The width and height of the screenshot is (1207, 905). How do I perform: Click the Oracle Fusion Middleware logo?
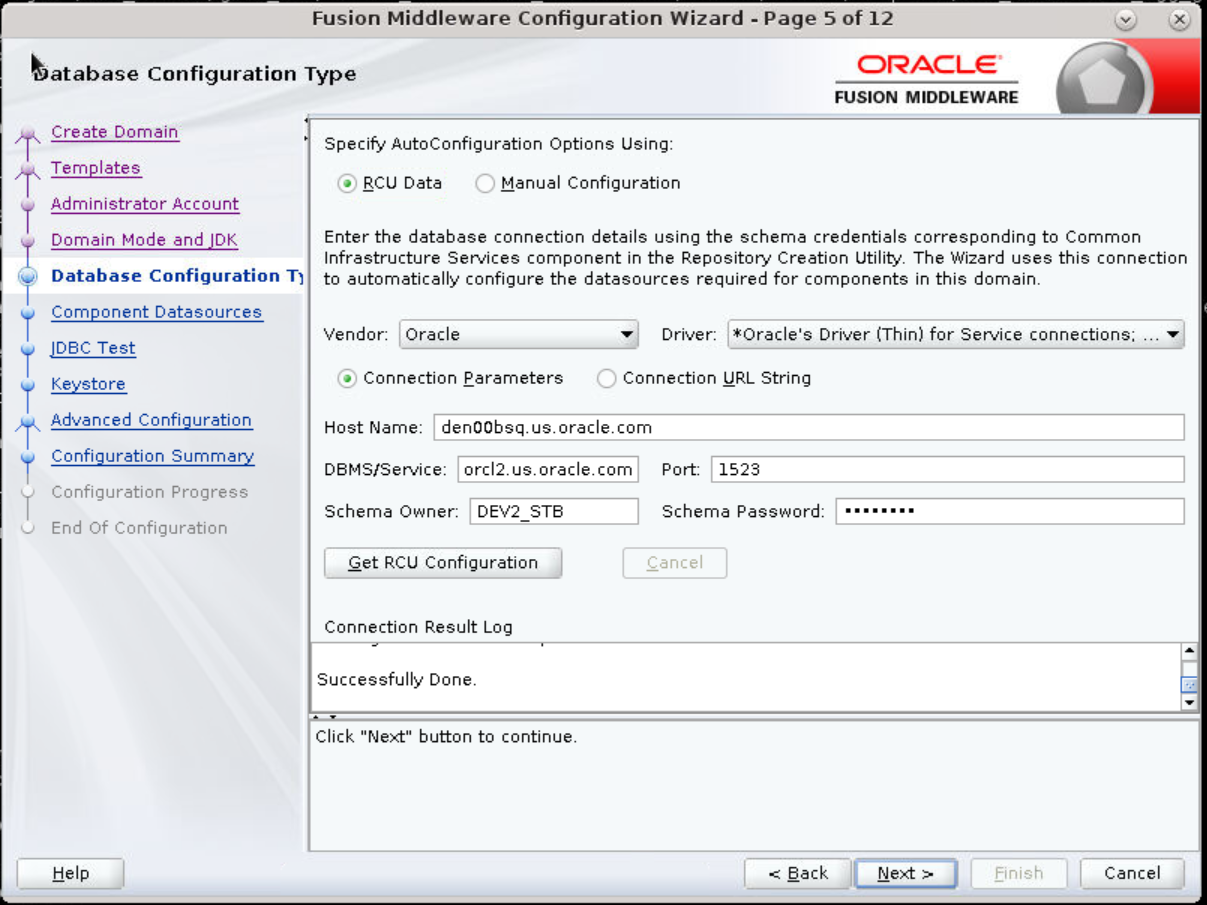pyautogui.click(x=926, y=79)
